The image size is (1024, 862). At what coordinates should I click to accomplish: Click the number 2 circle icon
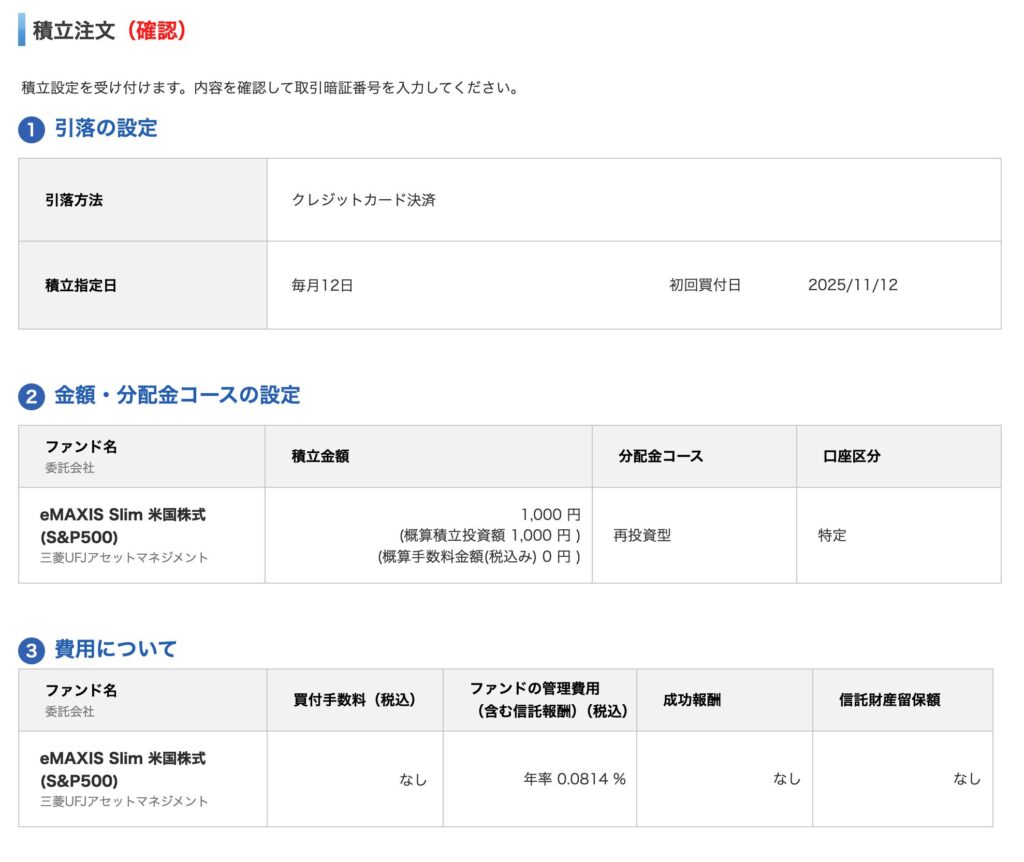click(x=31, y=397)
